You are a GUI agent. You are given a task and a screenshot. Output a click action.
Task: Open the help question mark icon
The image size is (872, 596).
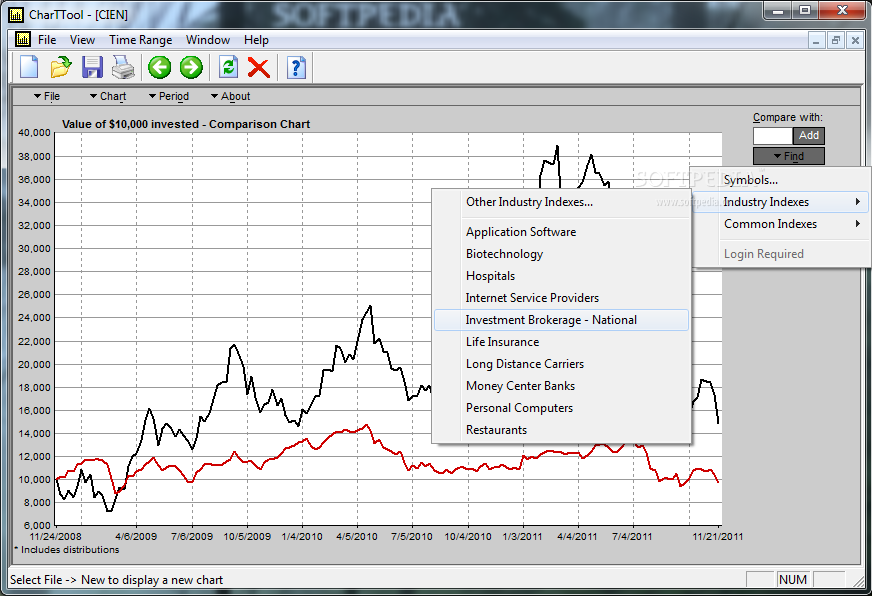click(x=296, y=67)
